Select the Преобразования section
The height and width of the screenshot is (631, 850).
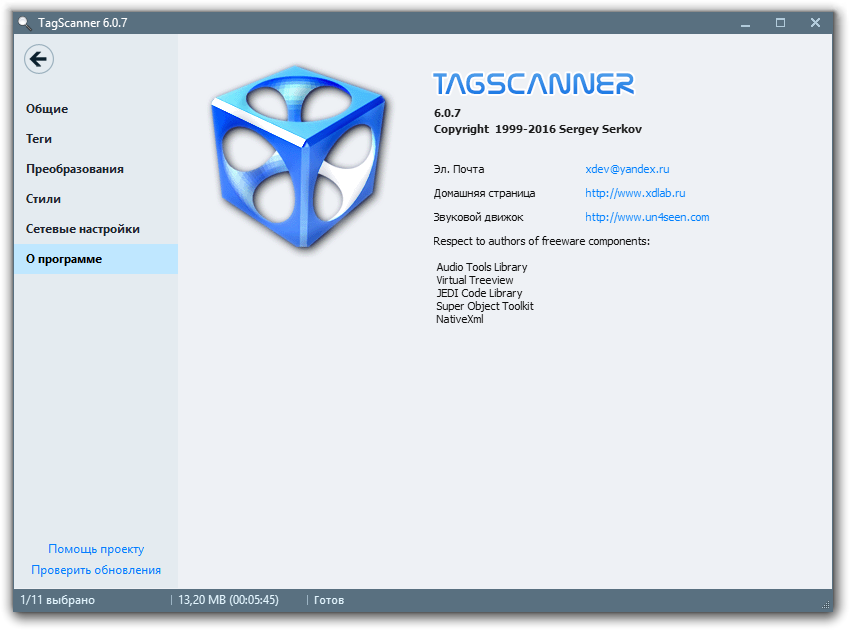74,168
